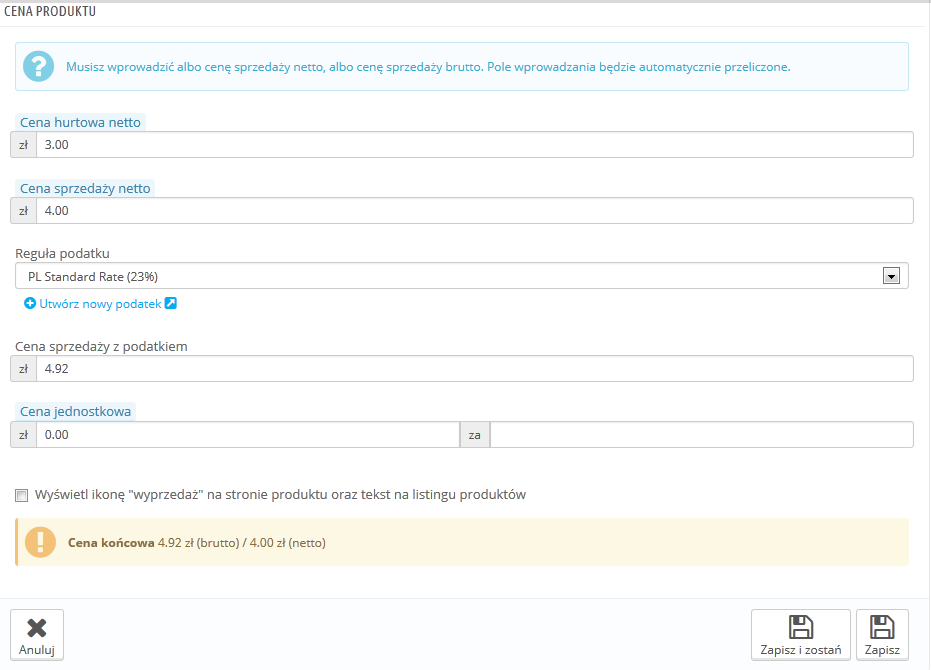Enable the "wyprzedaż" icon checkbox
The image size is (931, 670).
click(22, 495)
